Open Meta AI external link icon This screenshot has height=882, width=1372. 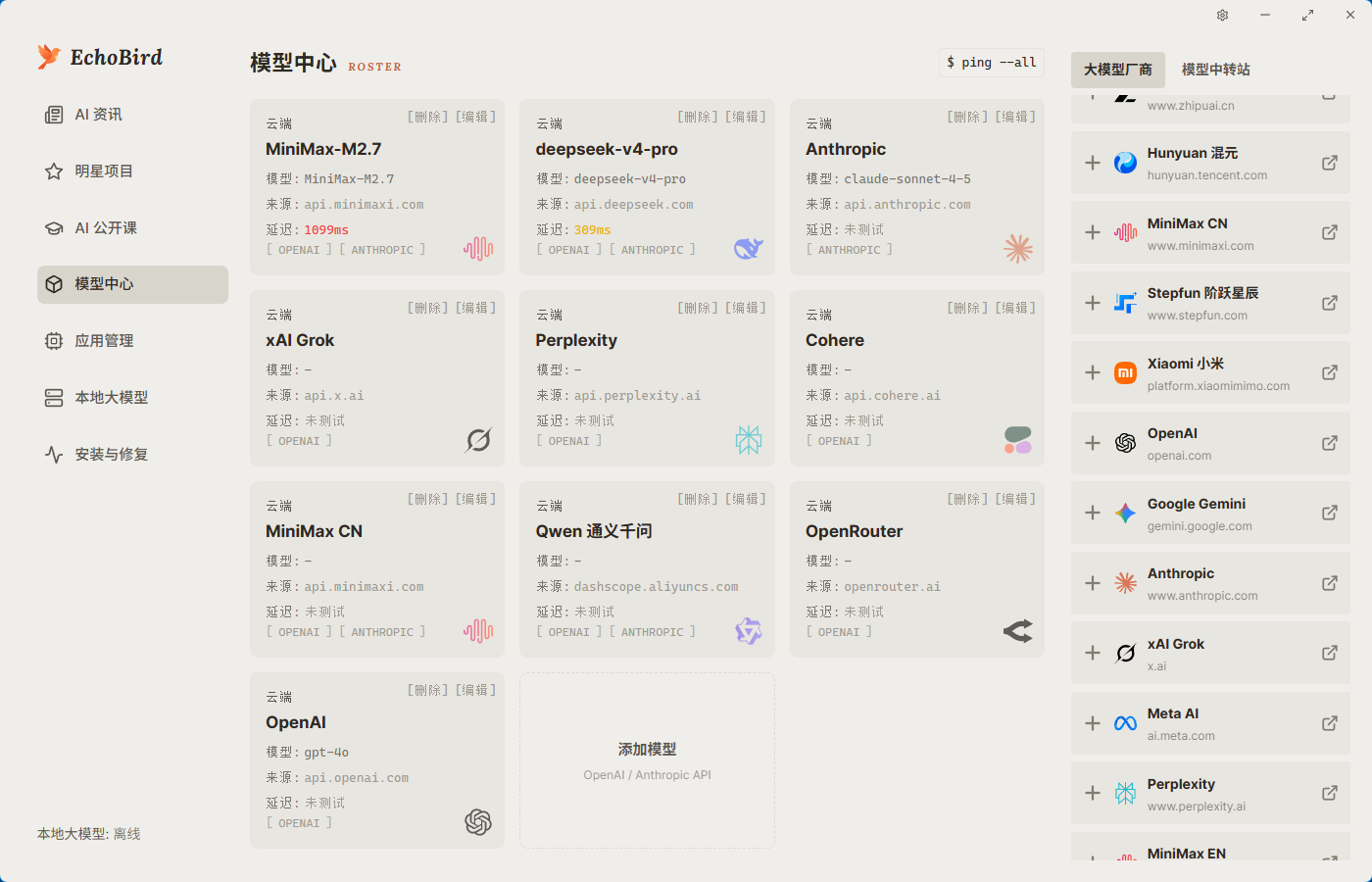pyautogui.click(x=1330, y=723)
